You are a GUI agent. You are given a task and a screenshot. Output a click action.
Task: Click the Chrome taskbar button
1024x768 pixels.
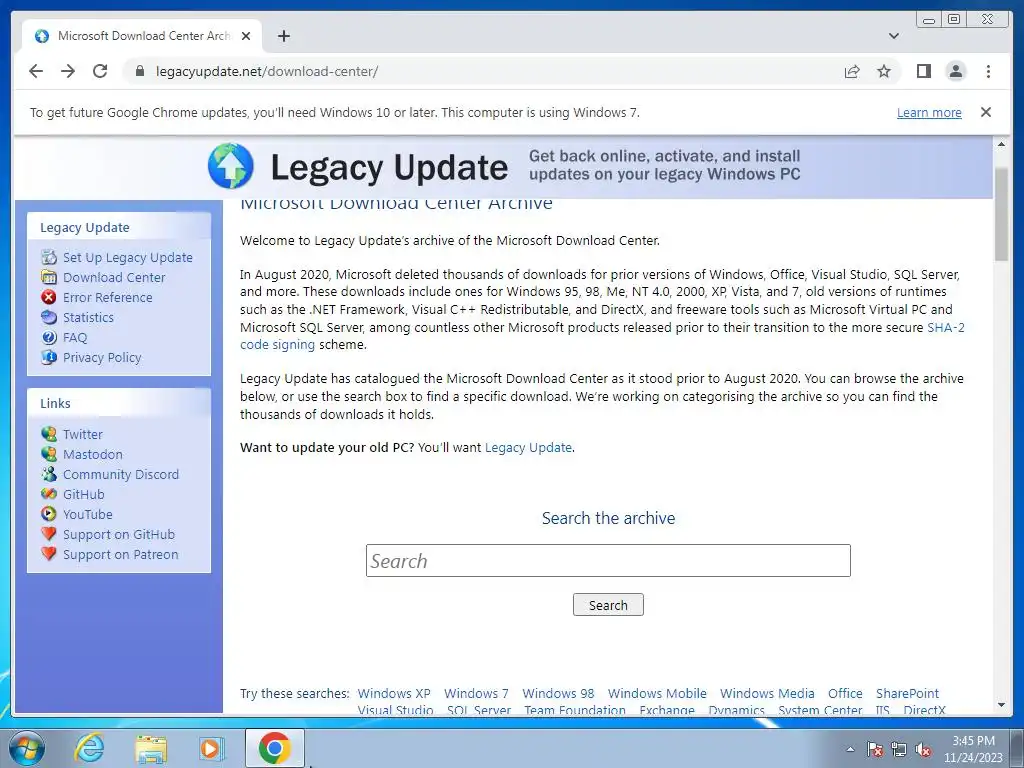pyautogui.click(x=275, y=748)
